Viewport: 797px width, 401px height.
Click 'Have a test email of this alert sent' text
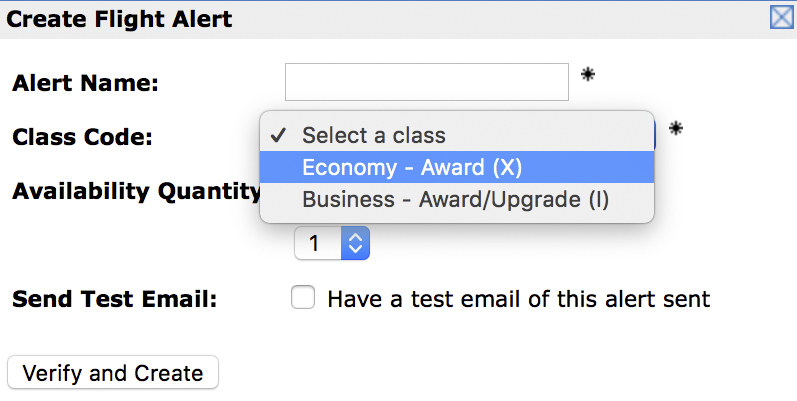tap(518, 299)
